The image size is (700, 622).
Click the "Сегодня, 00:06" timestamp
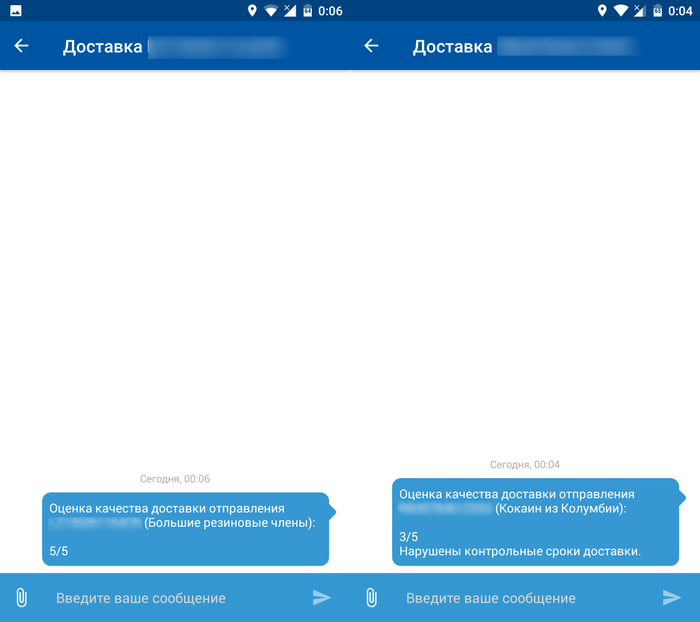[x=175, y=479]
